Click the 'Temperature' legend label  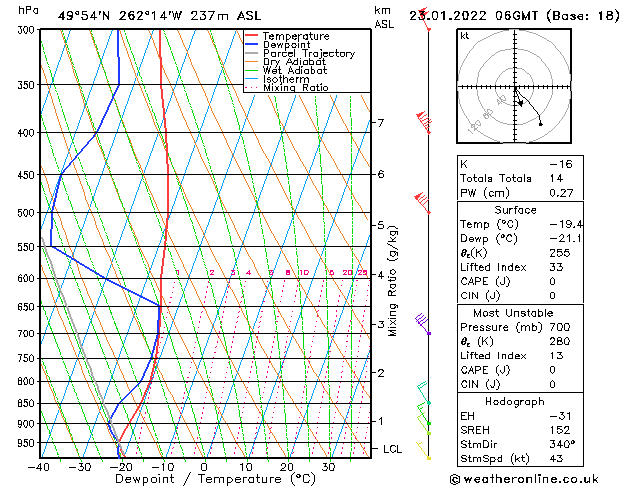point(296,36)
